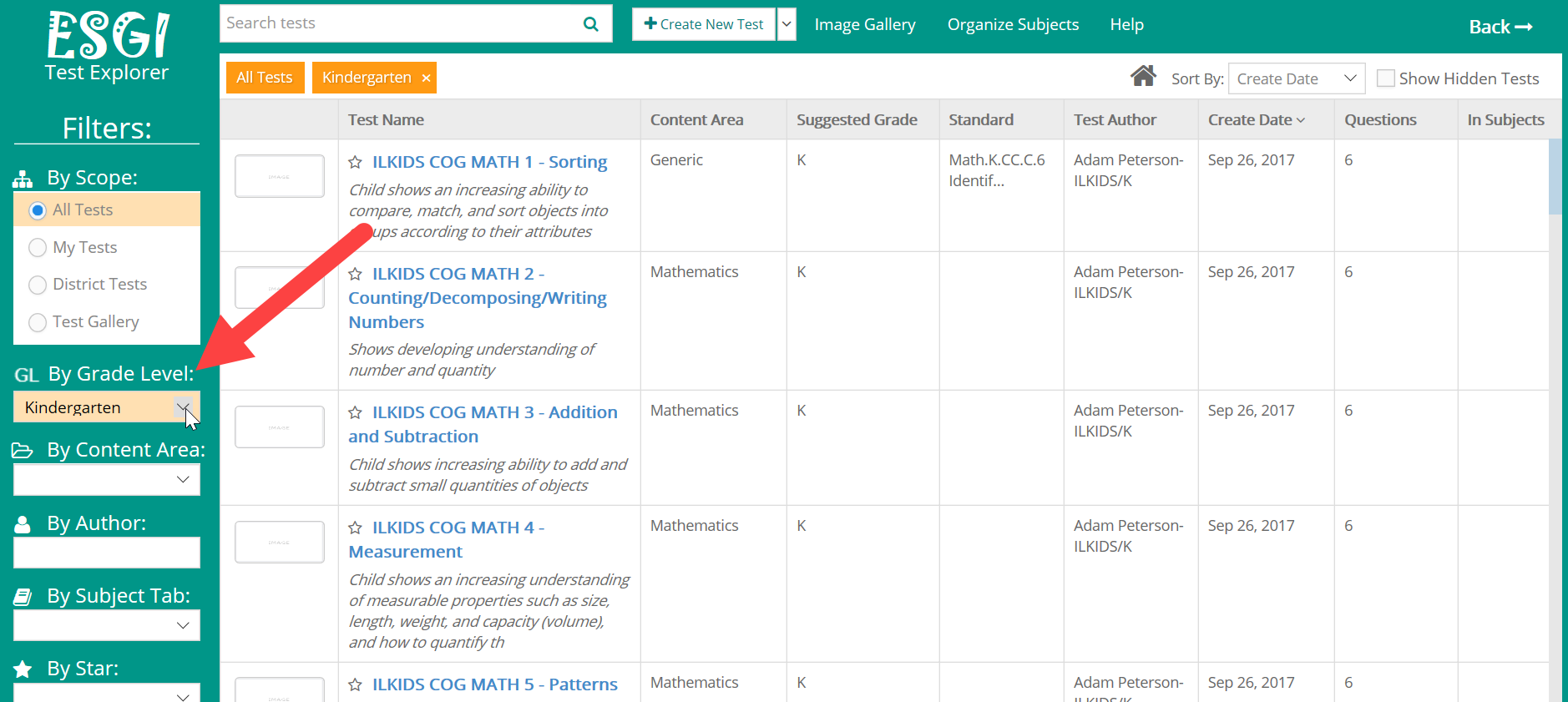
Task: Remove the Kindergarten filter chip using its x
Action: pyautogui.click(x=426, y=78)
